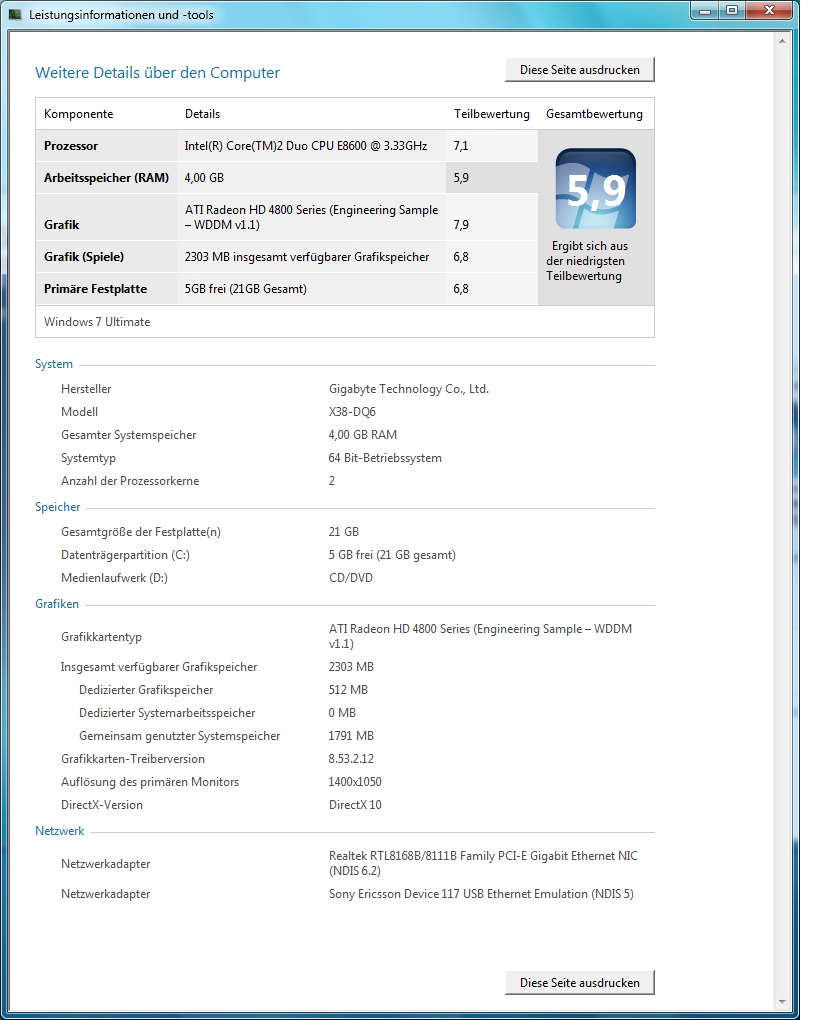Click the 'Weitere Details über den Computer' heading

(x=157, y=72)
